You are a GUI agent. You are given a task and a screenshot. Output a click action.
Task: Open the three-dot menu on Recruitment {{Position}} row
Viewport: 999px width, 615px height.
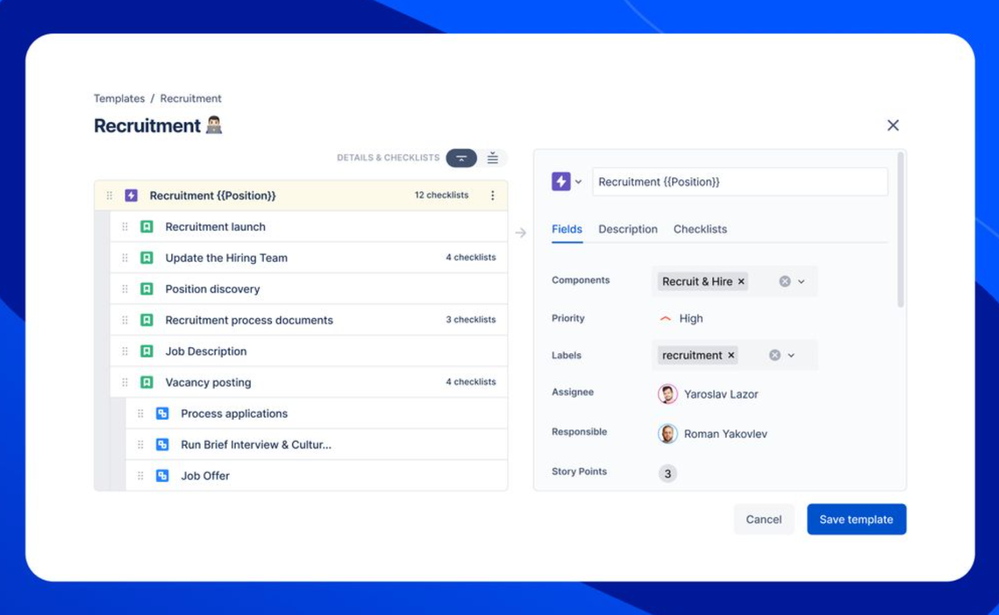click(x=492, y=196)
